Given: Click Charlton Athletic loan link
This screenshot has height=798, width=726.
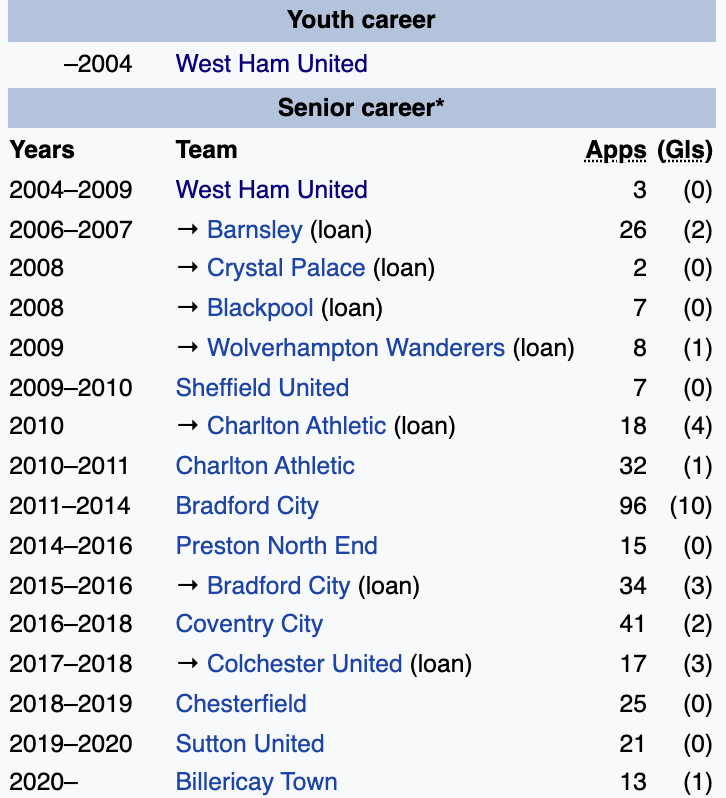Looking at the screenshot, I should click(x=296, y=426).
